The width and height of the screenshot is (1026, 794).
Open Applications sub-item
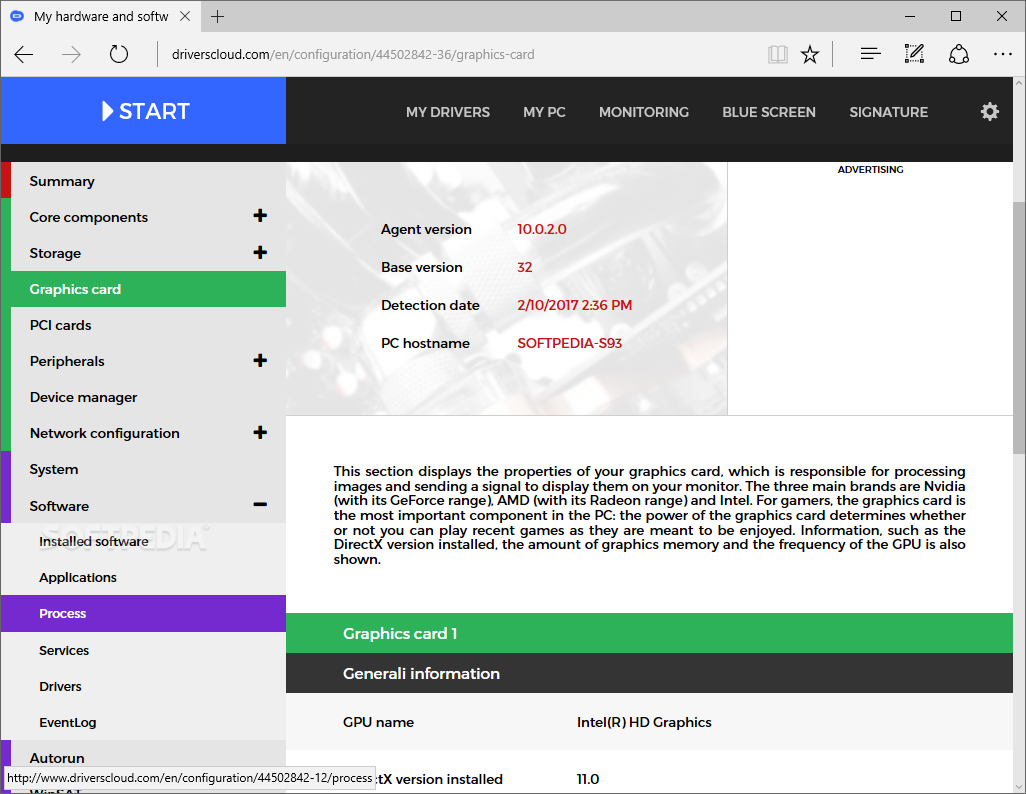click(143, 577)
